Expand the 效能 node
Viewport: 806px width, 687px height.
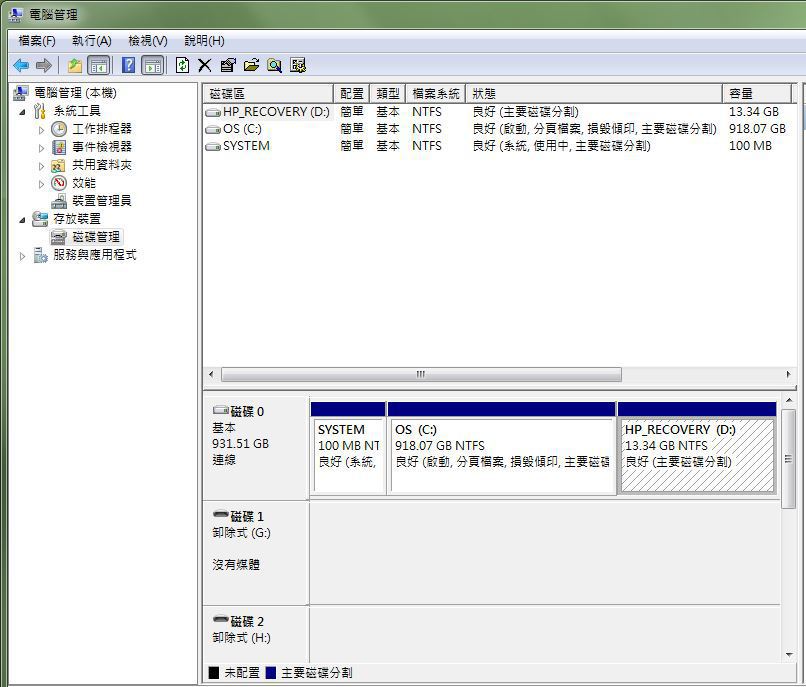point(42,184)
